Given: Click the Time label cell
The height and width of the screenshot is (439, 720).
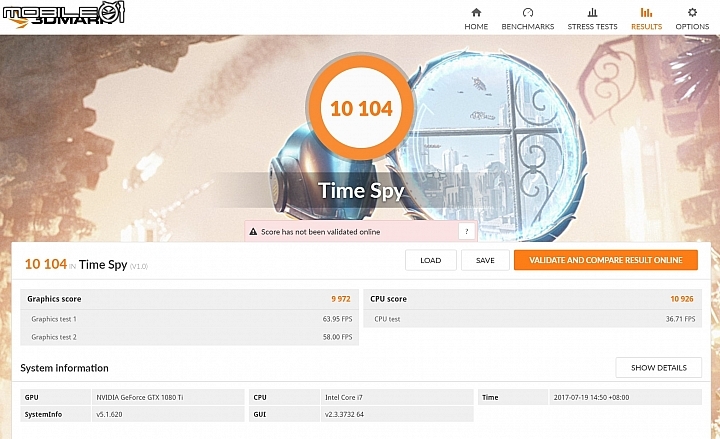Looking at the screenshot, I should coord(513,397).
